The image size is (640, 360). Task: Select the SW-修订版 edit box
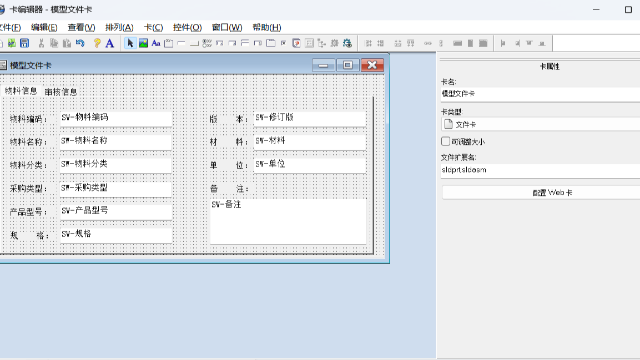point(309,118)
